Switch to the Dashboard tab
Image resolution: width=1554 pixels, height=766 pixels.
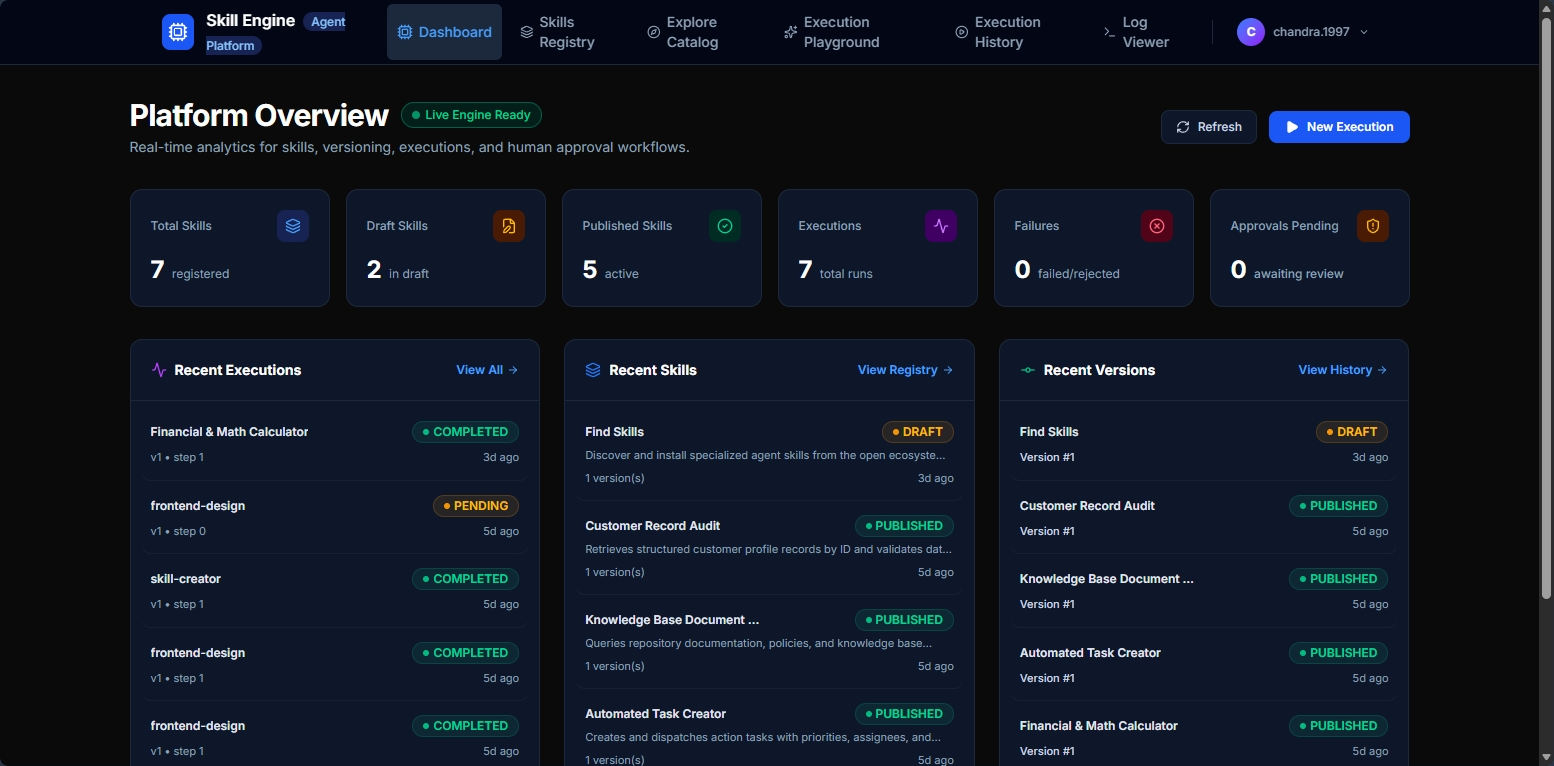click(445, 32)
